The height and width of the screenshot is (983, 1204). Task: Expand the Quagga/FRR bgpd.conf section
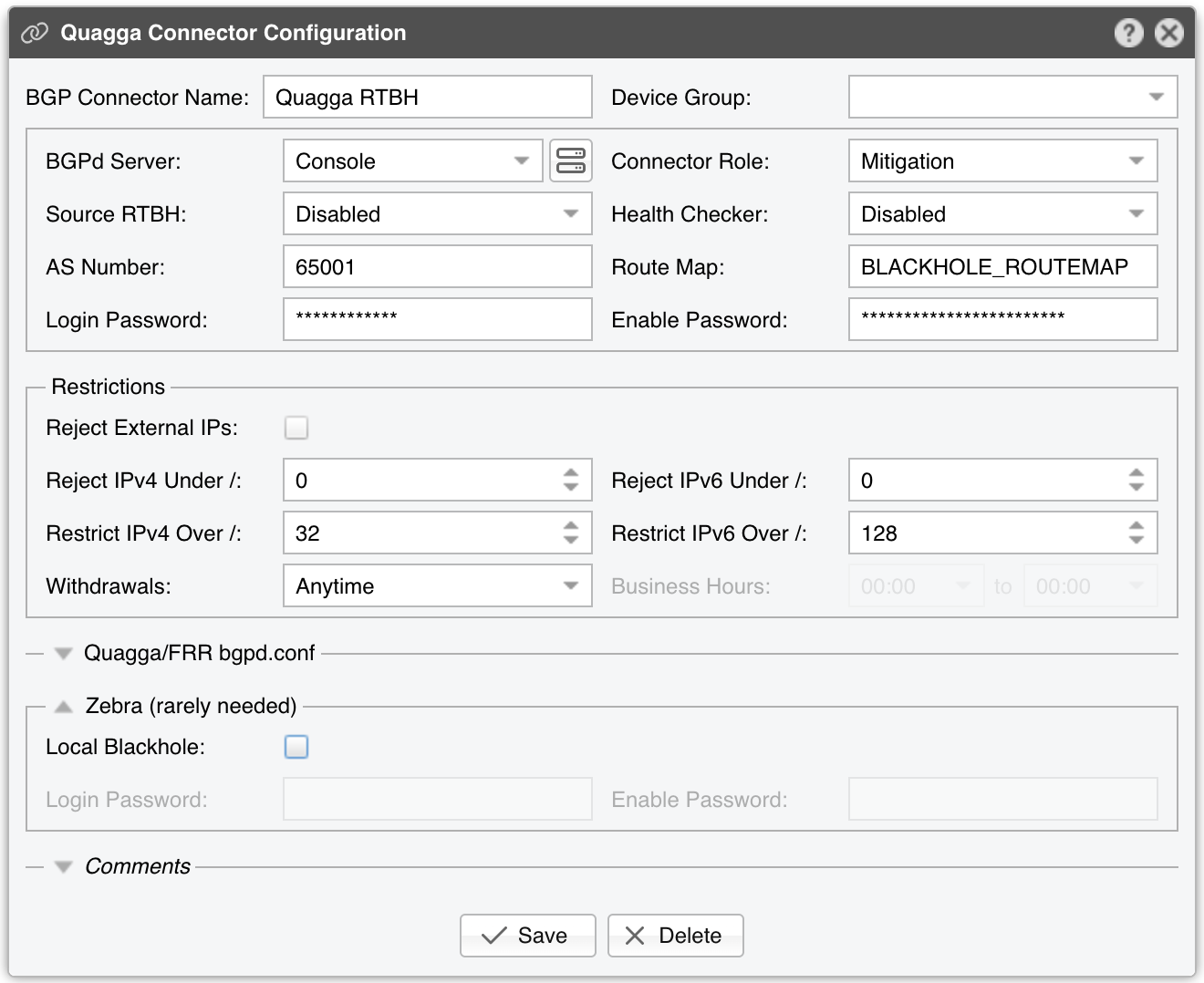tap(63, 653)
